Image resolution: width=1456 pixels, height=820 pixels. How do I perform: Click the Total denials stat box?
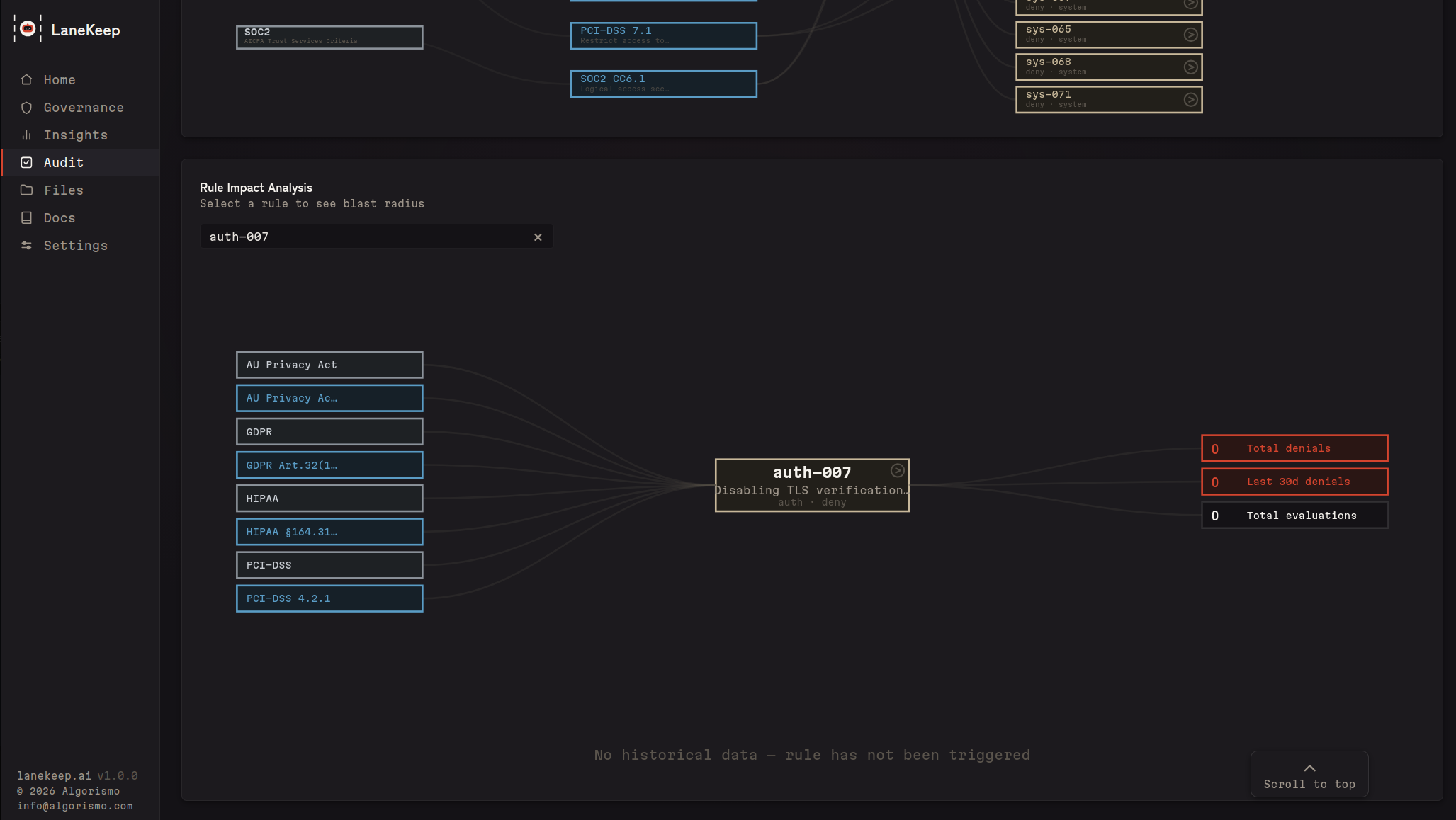[1294, 448]
